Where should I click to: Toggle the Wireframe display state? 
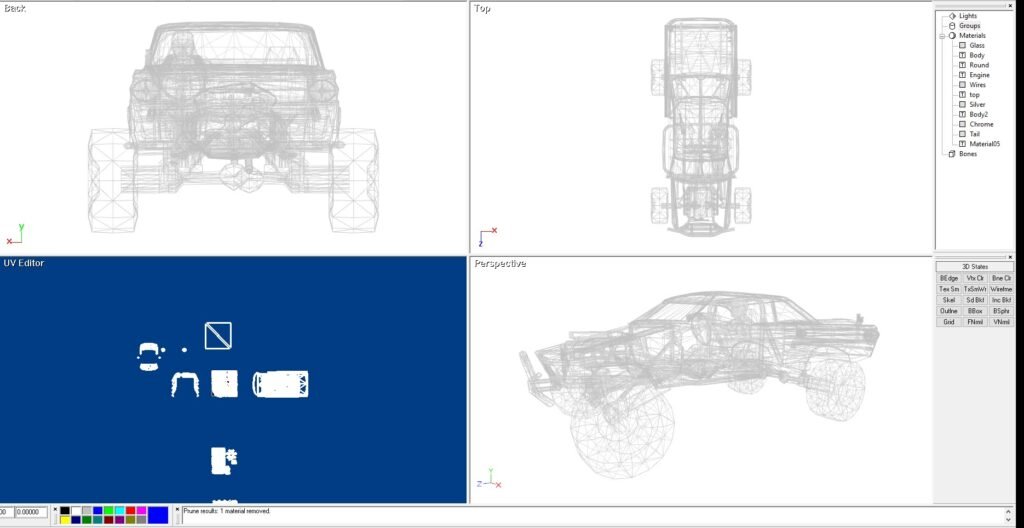coord(1001,289)
